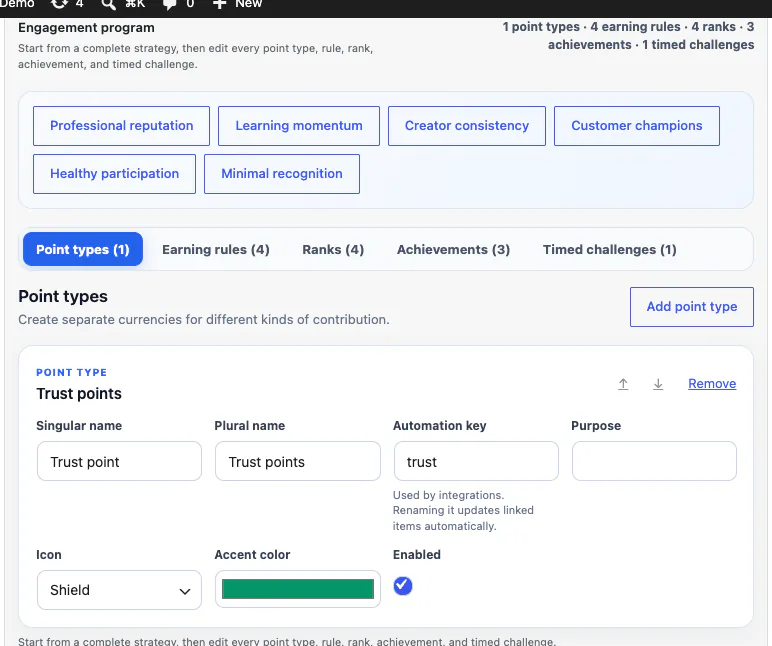
Task: Select the Customer champions preset
Action: [637, 126]
